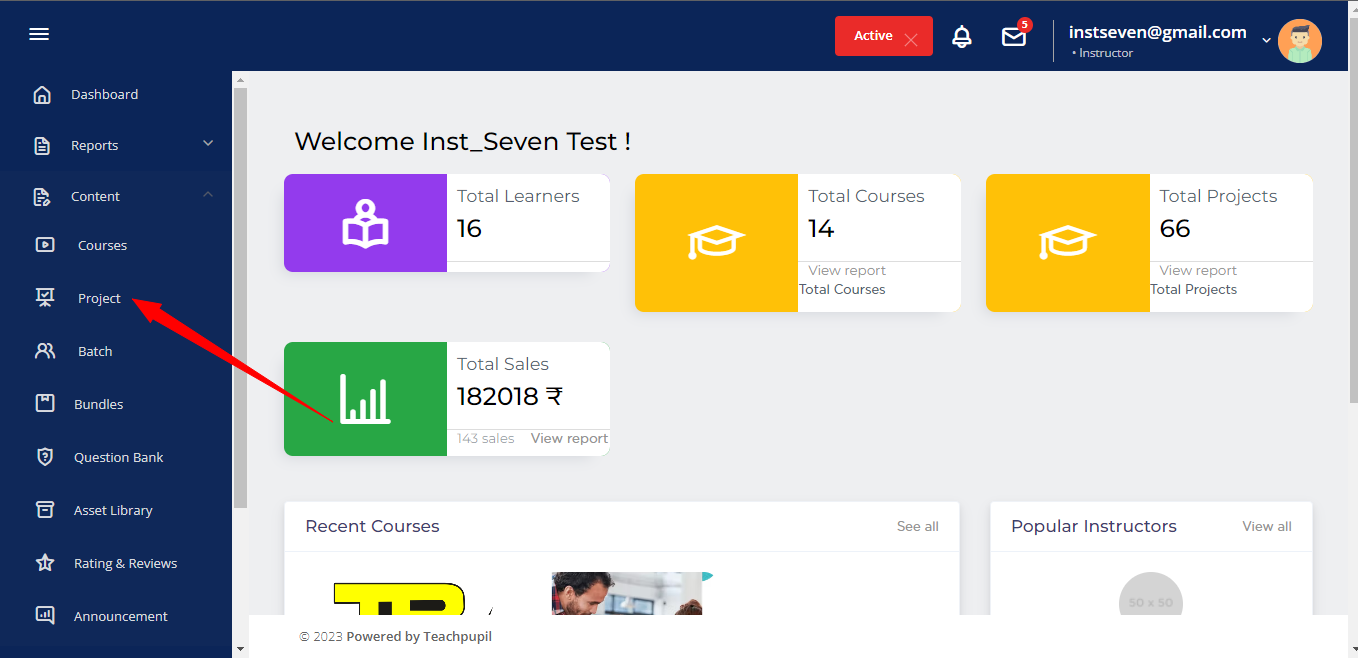Click See all in Recent Courses
This screenshot has height=658, width=1358.
917,526
